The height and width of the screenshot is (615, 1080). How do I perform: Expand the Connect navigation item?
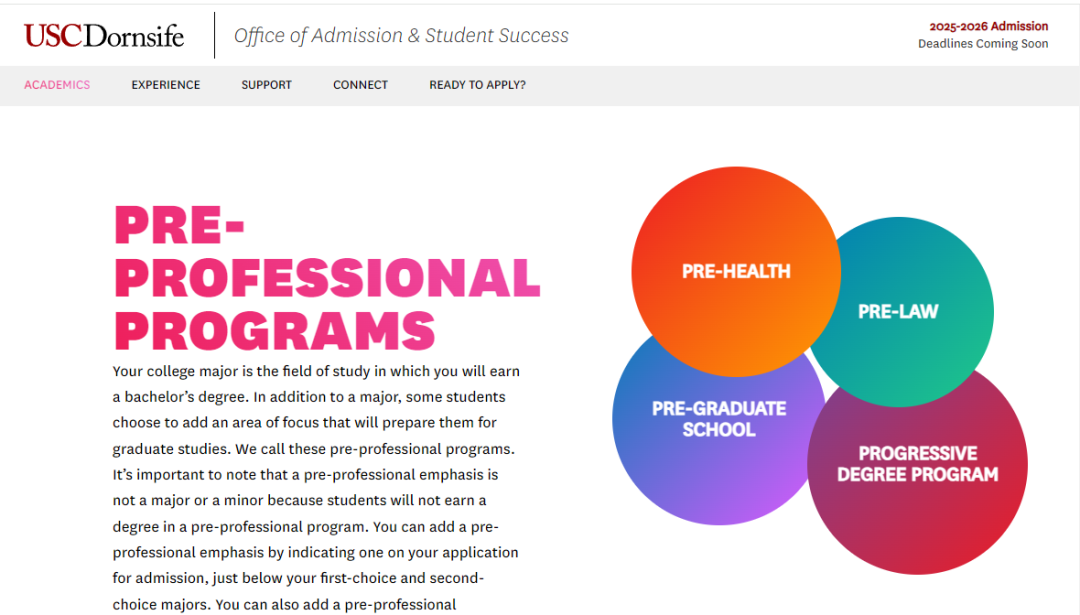click(360, 85)
